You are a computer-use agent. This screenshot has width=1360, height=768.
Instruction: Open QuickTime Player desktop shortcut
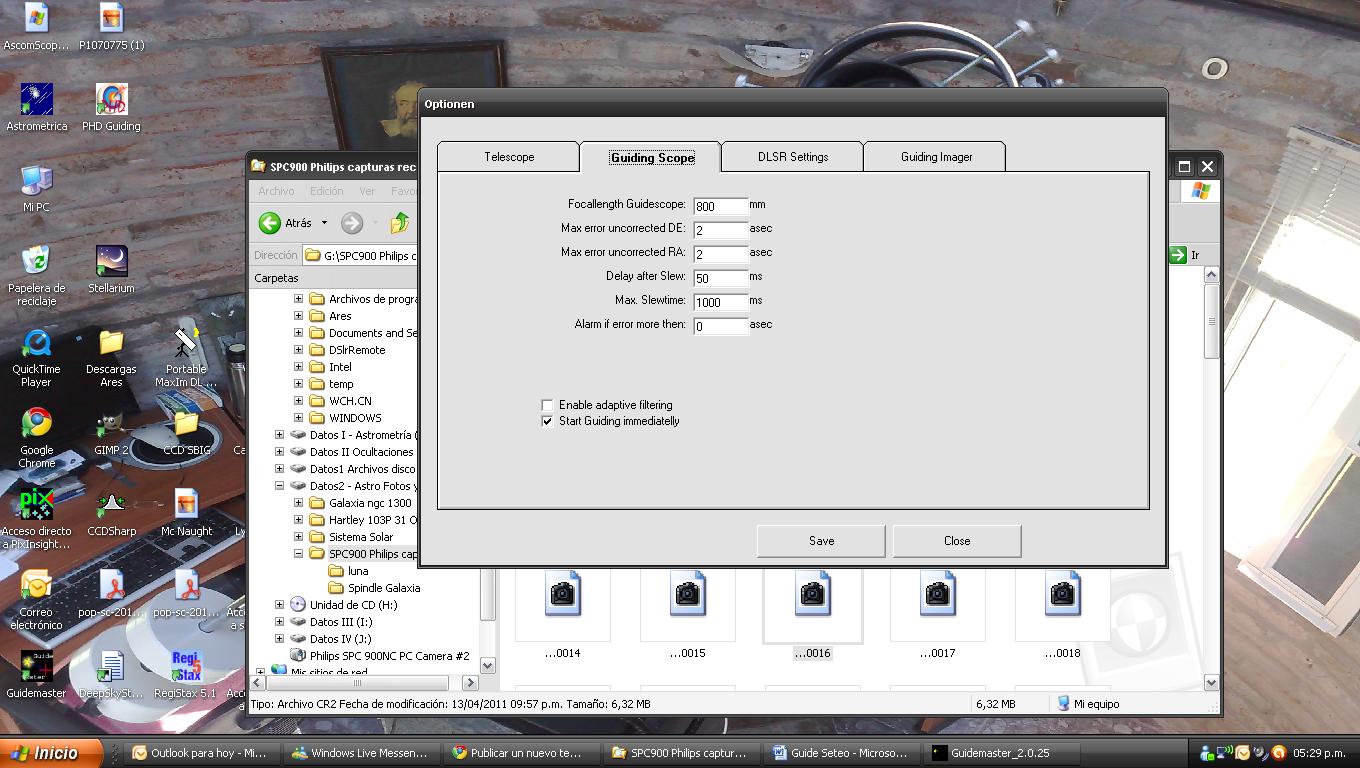point(36,357)
